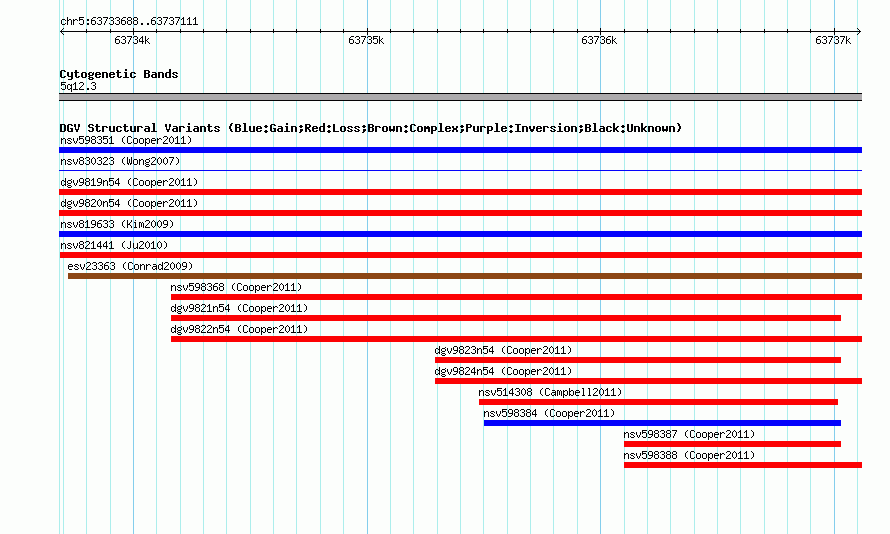Open nsv819633 (Kim2009) variant label
This screenshot has width=890, height=534.
point(117,224)
